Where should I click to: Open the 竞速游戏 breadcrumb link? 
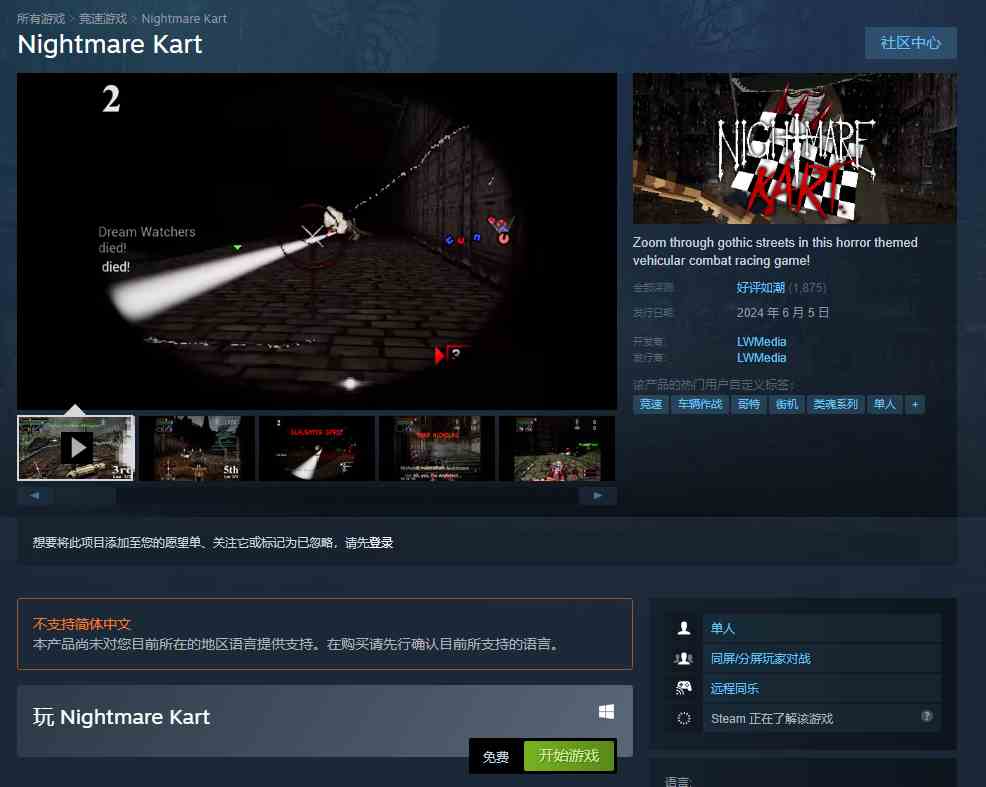point(103,19)
